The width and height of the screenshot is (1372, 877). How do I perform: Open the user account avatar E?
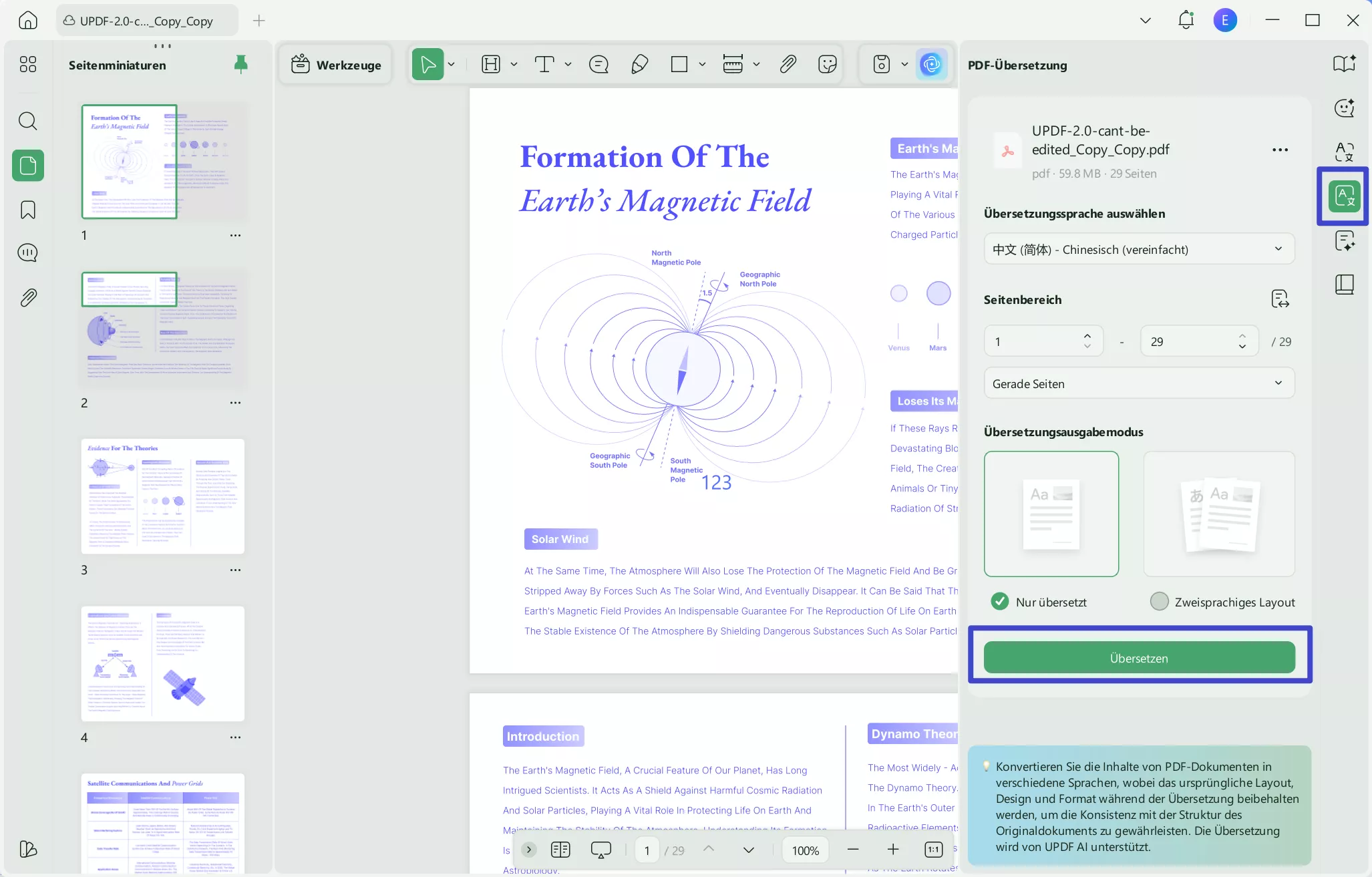pyautogui.click(x=1225, y=20)
